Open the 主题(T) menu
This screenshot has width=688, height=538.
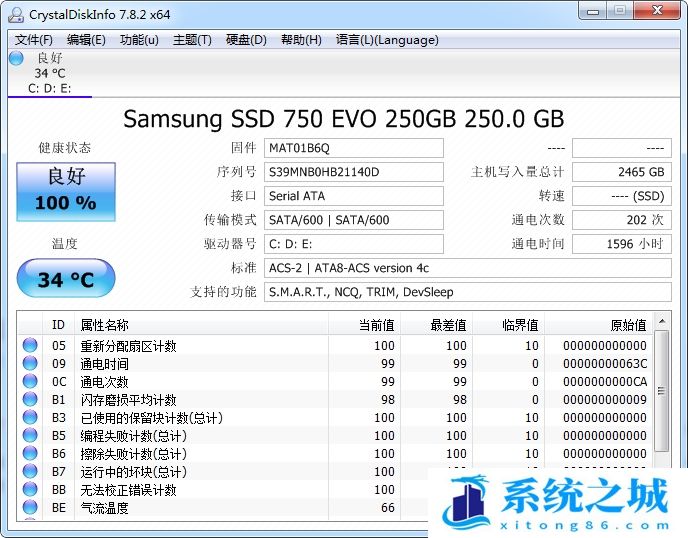[x=192, y=40]
